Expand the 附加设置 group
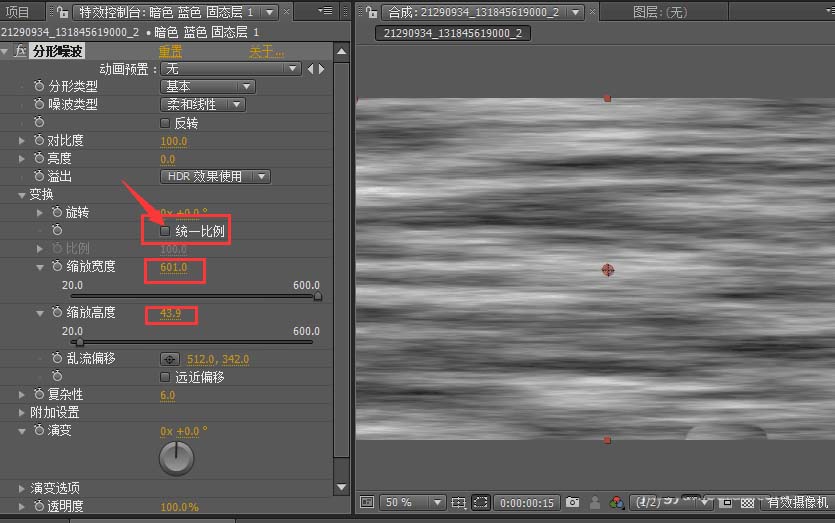 click(x=21, y=413)
